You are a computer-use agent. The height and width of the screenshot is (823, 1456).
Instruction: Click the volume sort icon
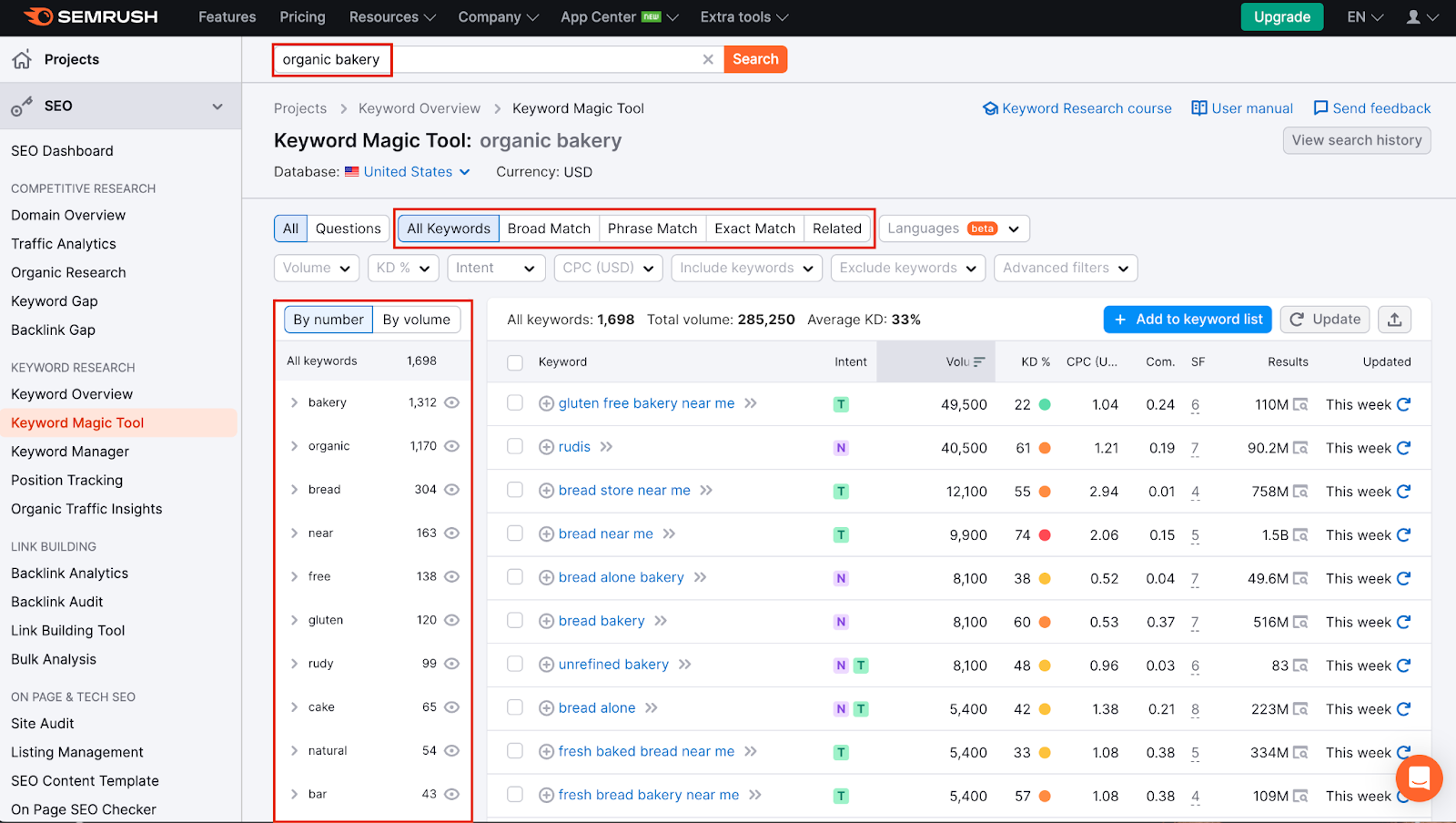[x=979, y=361]
